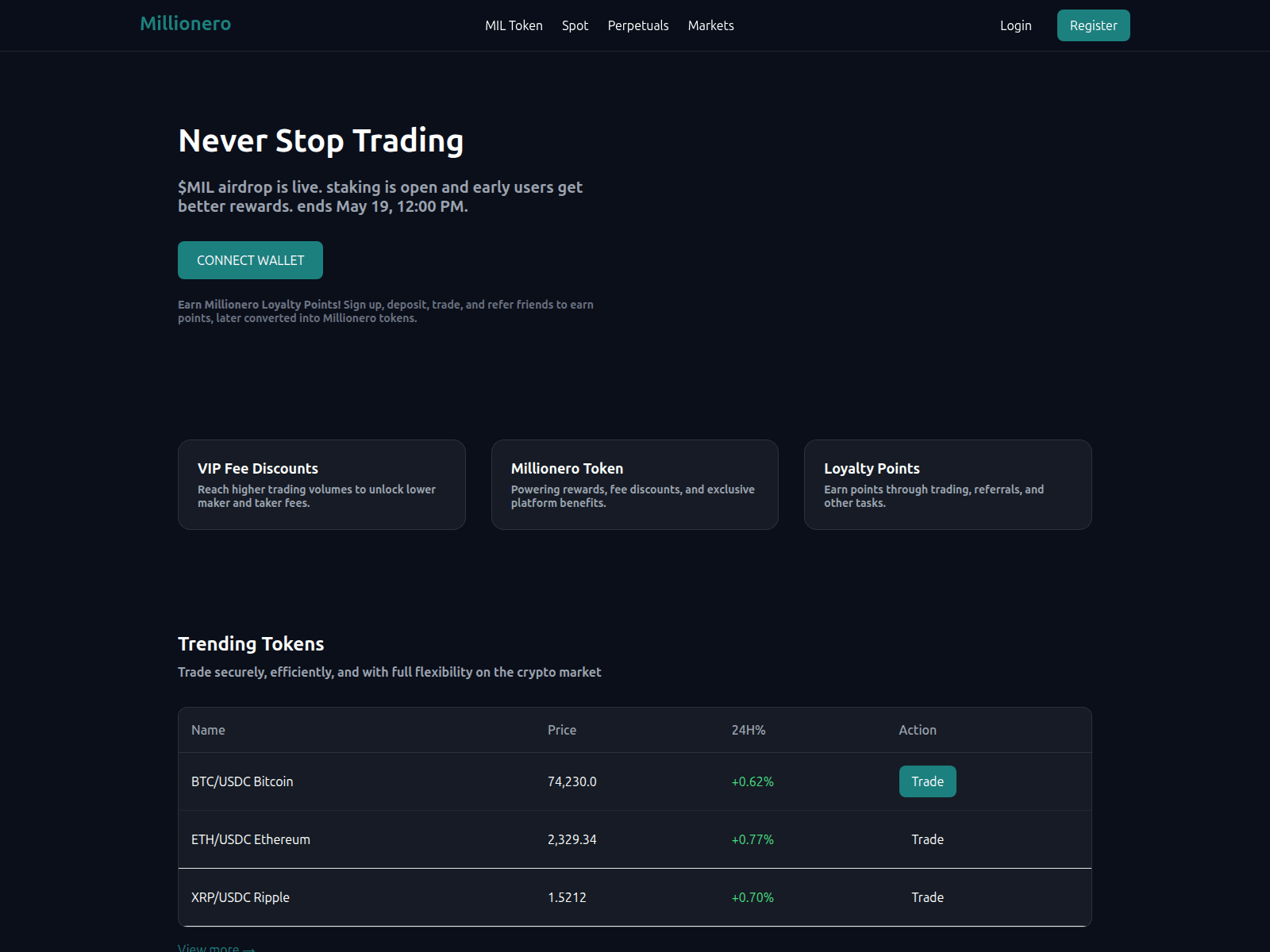Click the Price column header
The height and width of the screenshot is (952, 1270).
tap(562, 730)
